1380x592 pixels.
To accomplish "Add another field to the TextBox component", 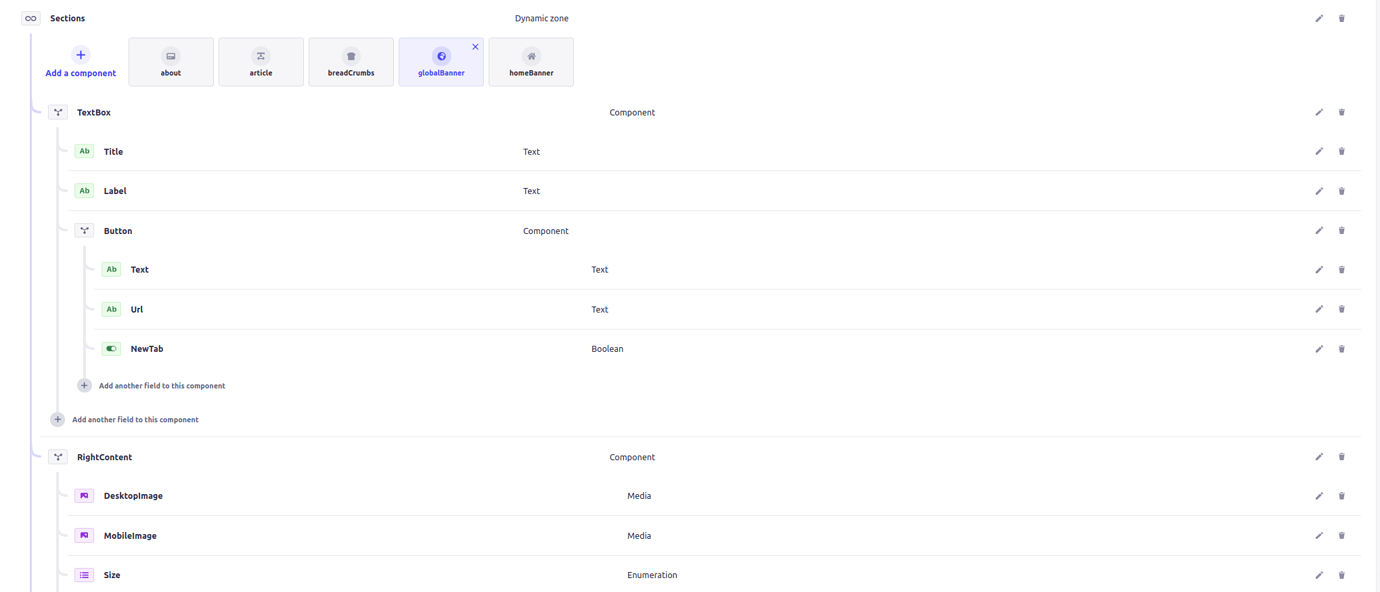I will pos(136,419).
